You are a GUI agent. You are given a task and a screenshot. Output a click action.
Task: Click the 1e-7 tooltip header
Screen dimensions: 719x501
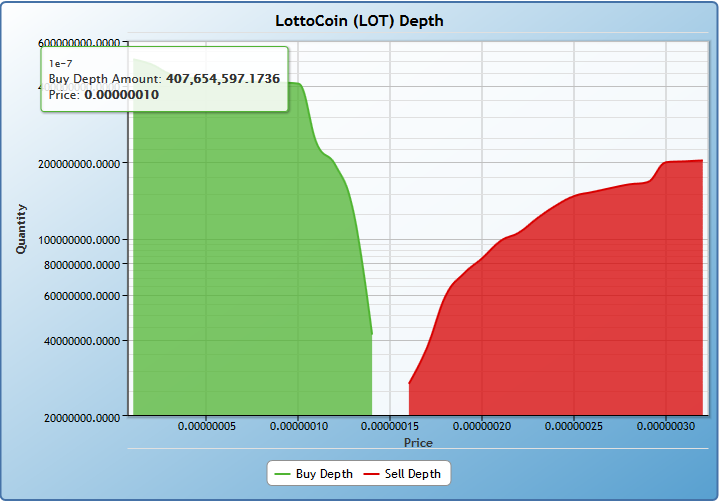pos(61,64)
